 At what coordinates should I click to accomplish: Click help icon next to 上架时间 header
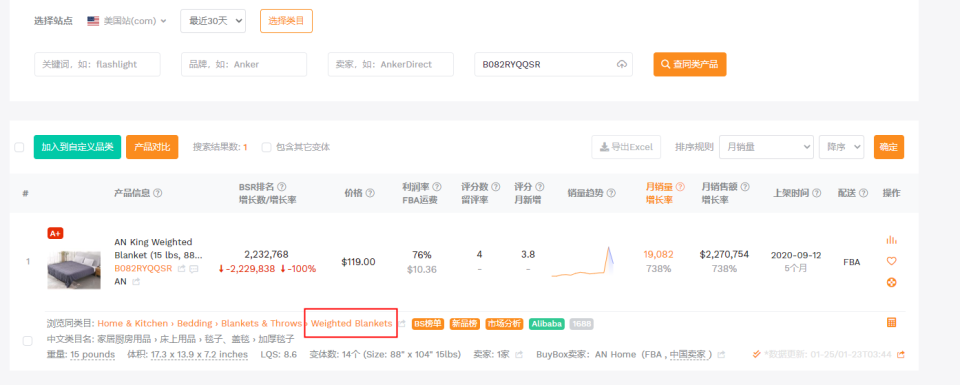[816, 193]
